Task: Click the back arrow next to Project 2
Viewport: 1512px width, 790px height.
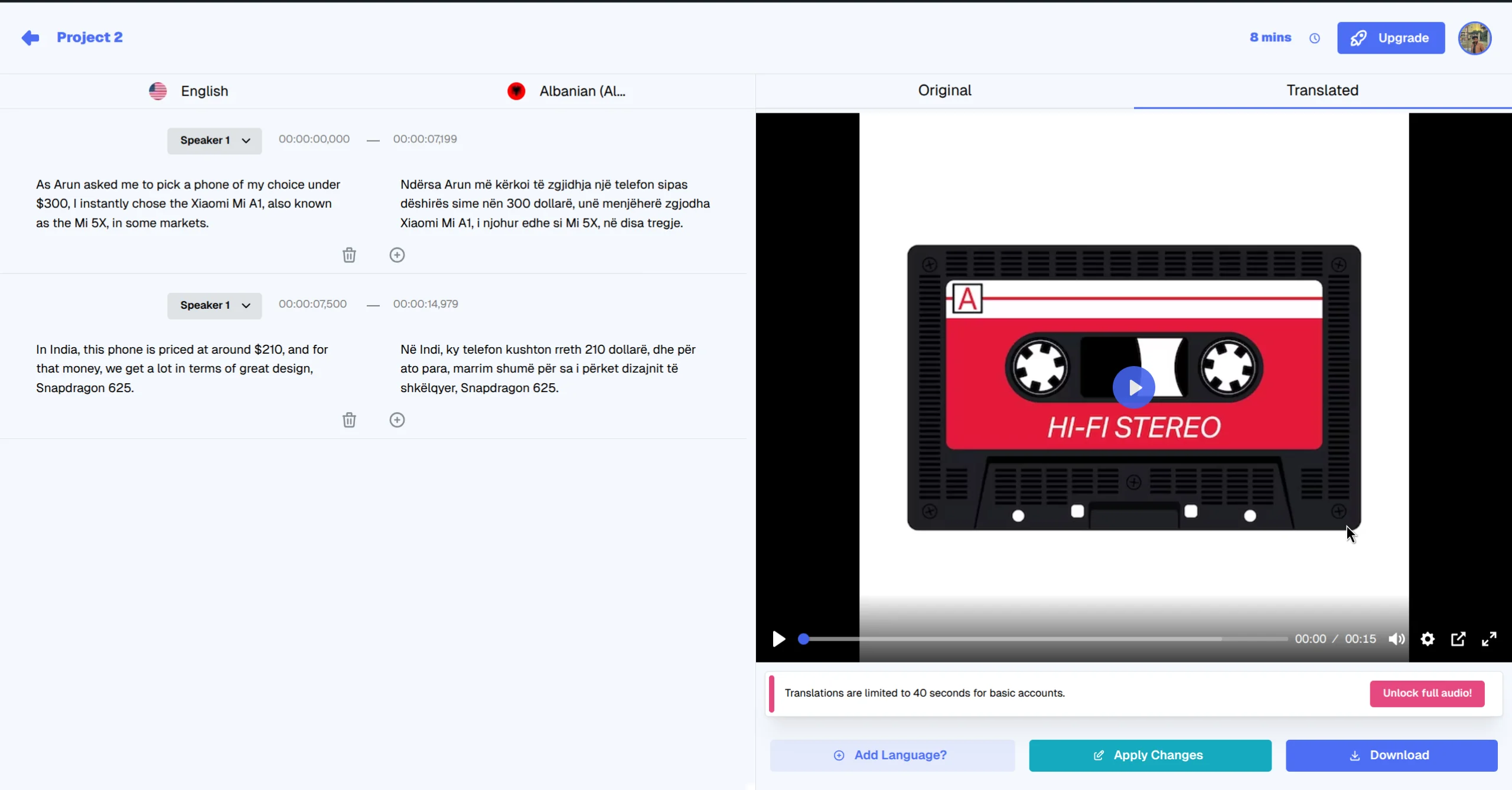Action: coord(30,38)
